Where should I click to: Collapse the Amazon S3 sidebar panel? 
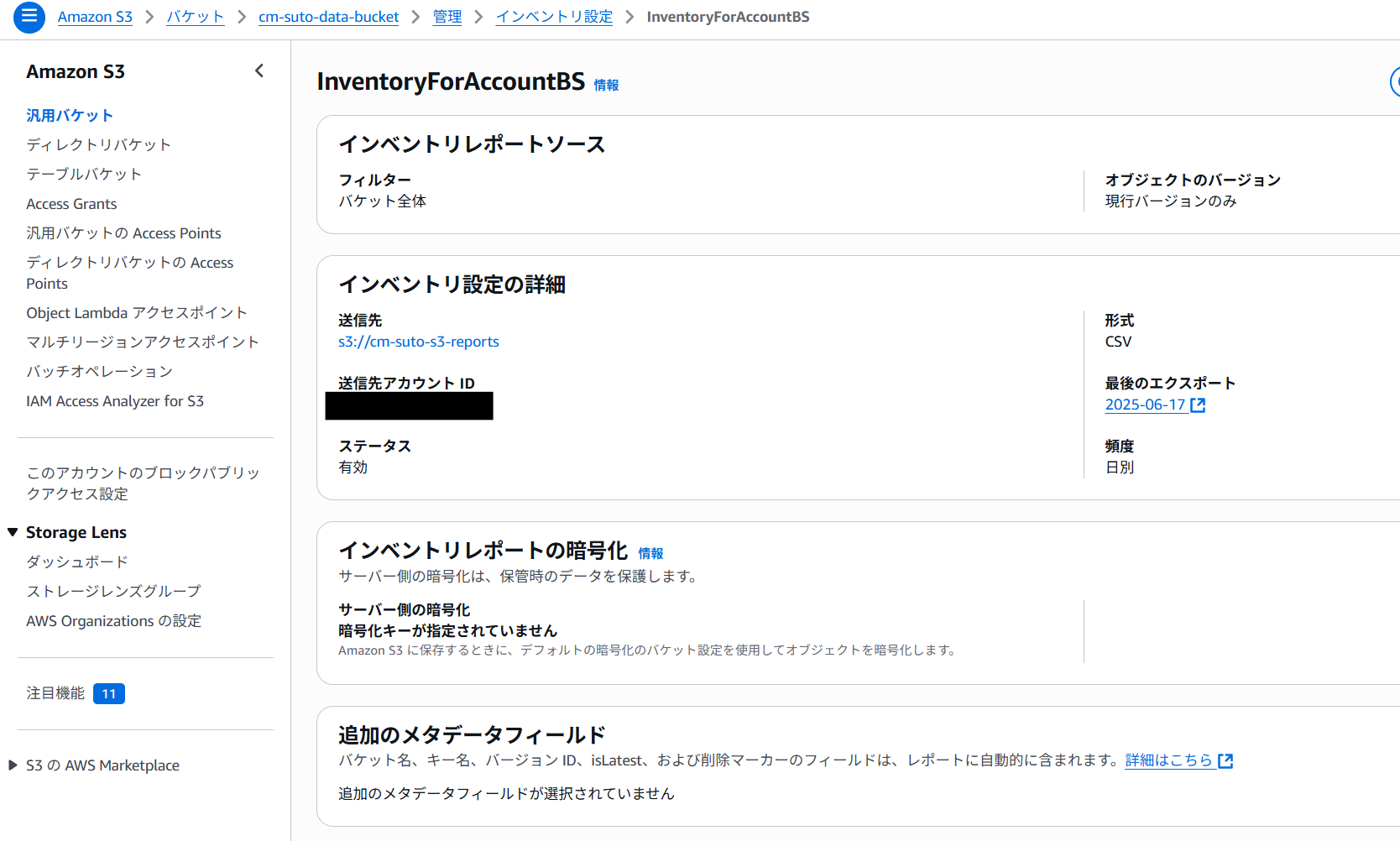point(259,71)
